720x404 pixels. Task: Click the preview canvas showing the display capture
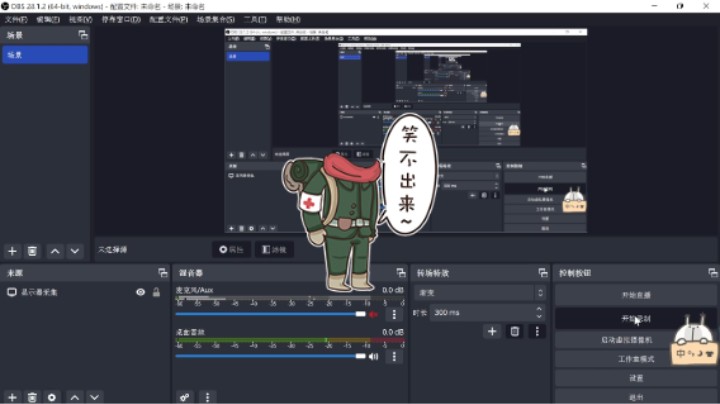(405, 131)
